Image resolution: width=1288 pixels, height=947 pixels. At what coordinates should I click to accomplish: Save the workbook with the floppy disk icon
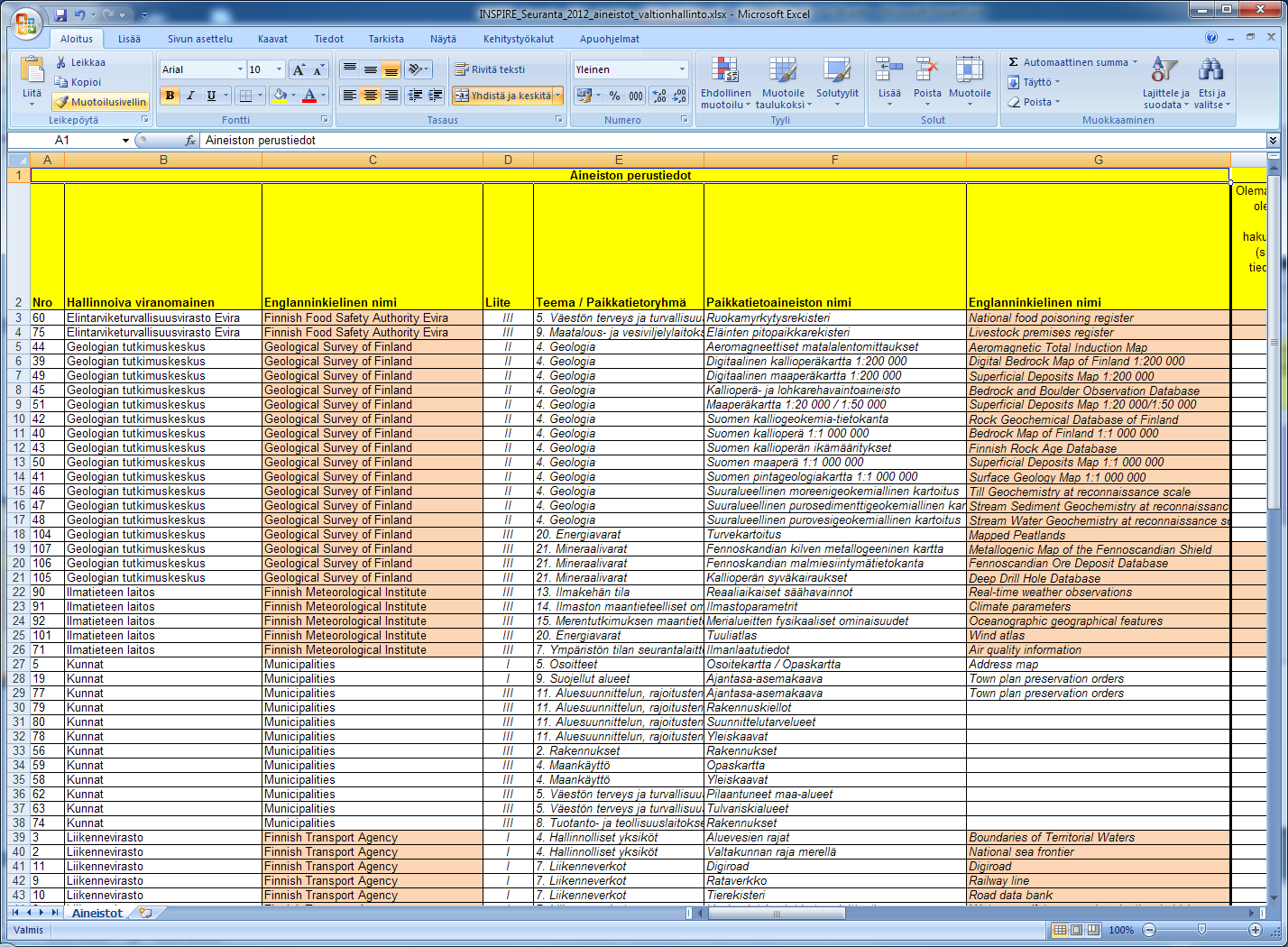click(60, 14)
